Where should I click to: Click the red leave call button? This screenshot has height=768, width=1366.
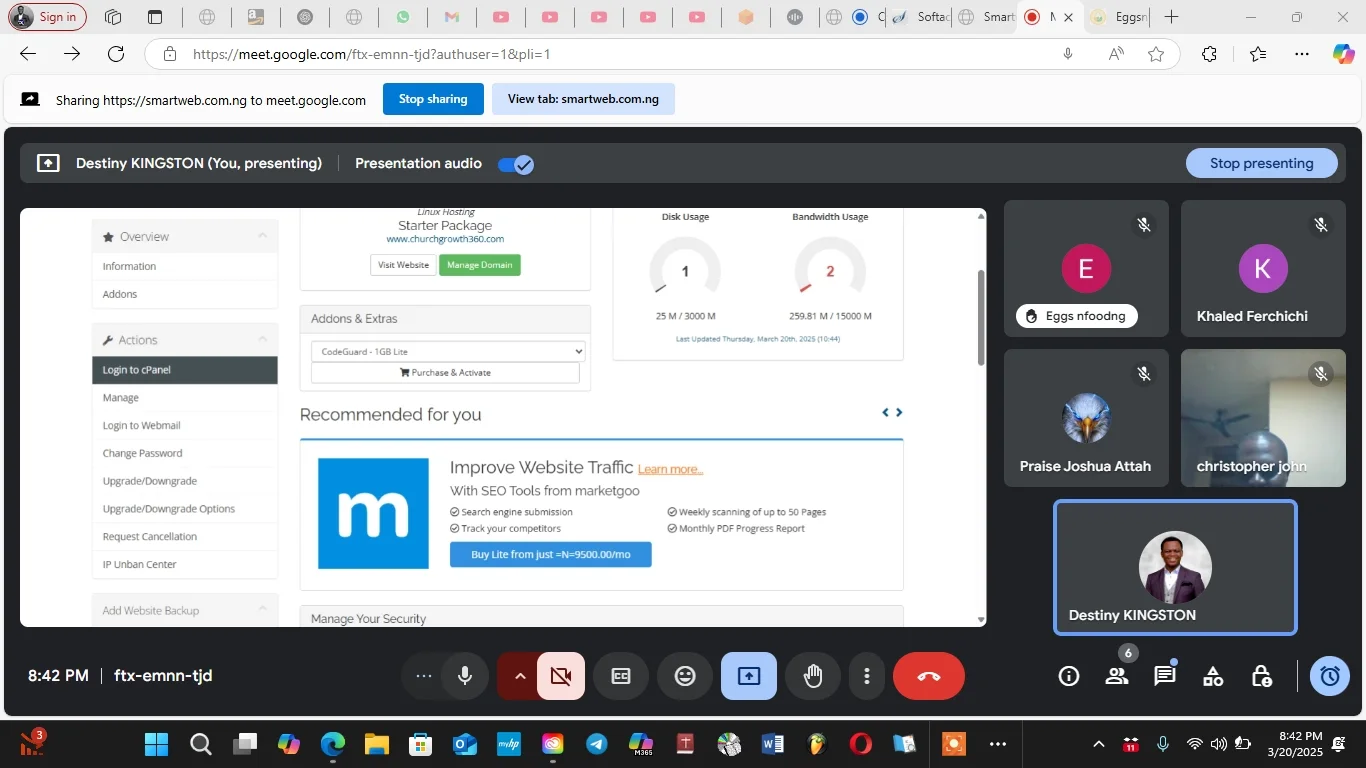[929, 676]
